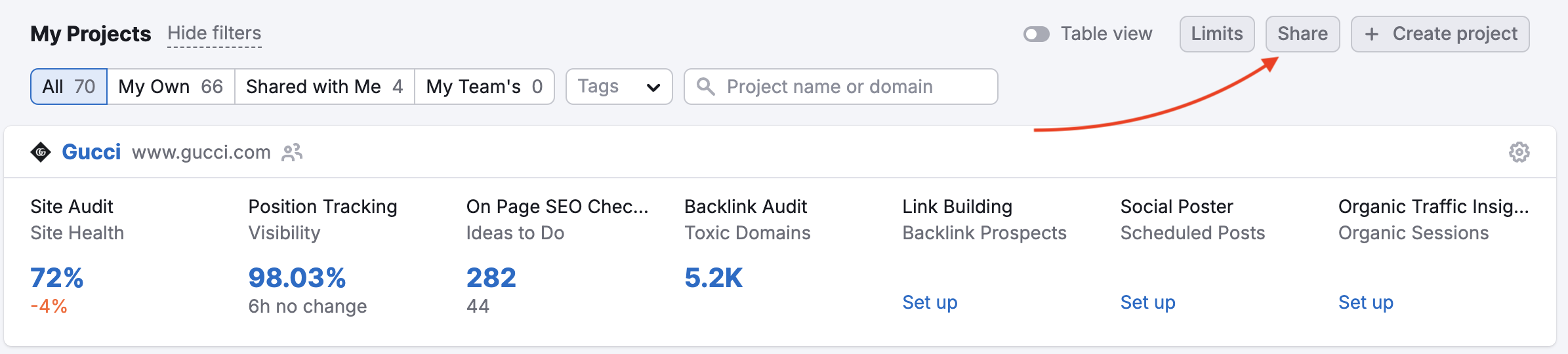1568x354 pixels.
Task: Set up Social Poster tool
Action: 1147,302
